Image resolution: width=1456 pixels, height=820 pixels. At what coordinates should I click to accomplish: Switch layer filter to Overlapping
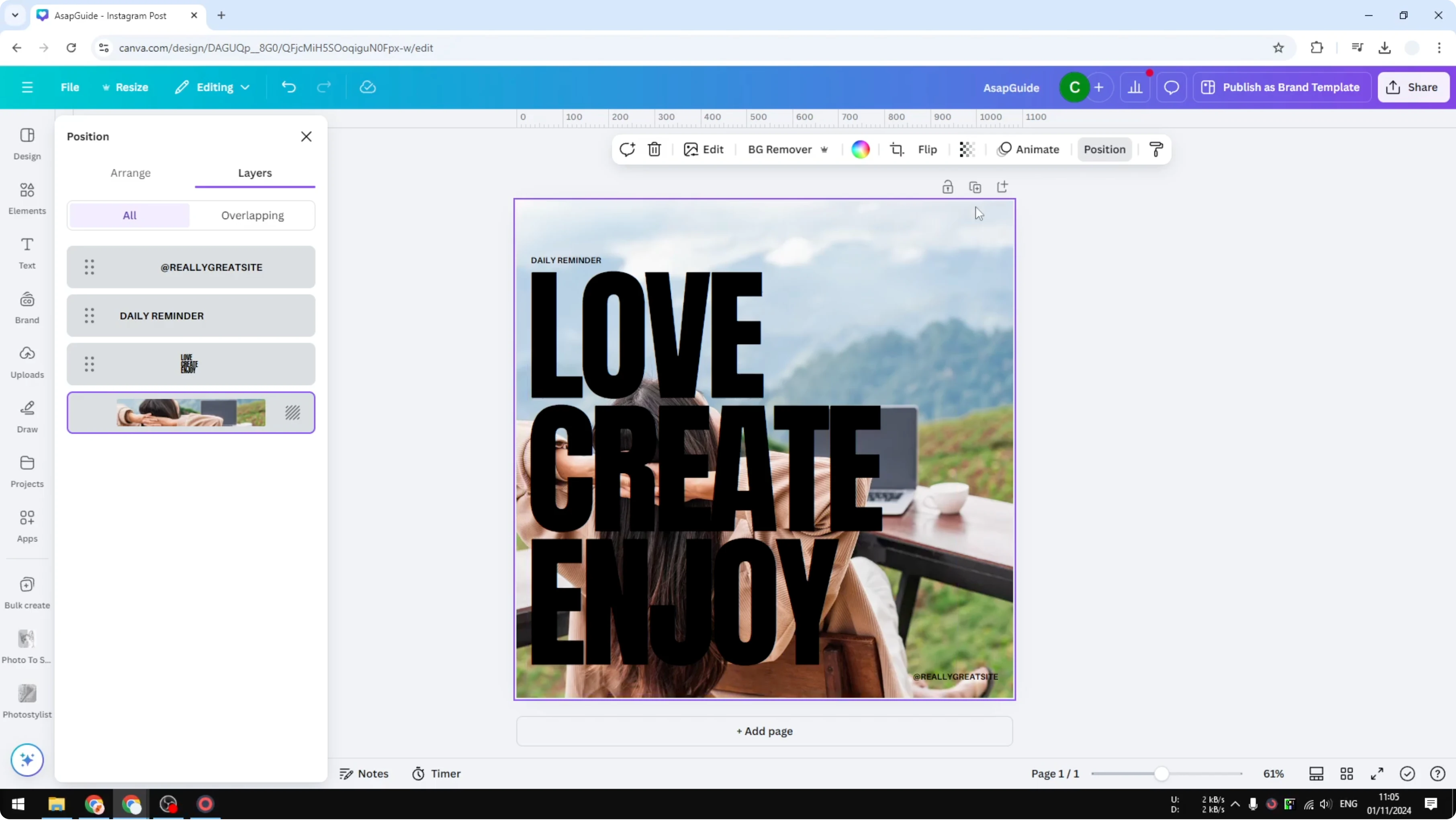[x=253, y=215]
